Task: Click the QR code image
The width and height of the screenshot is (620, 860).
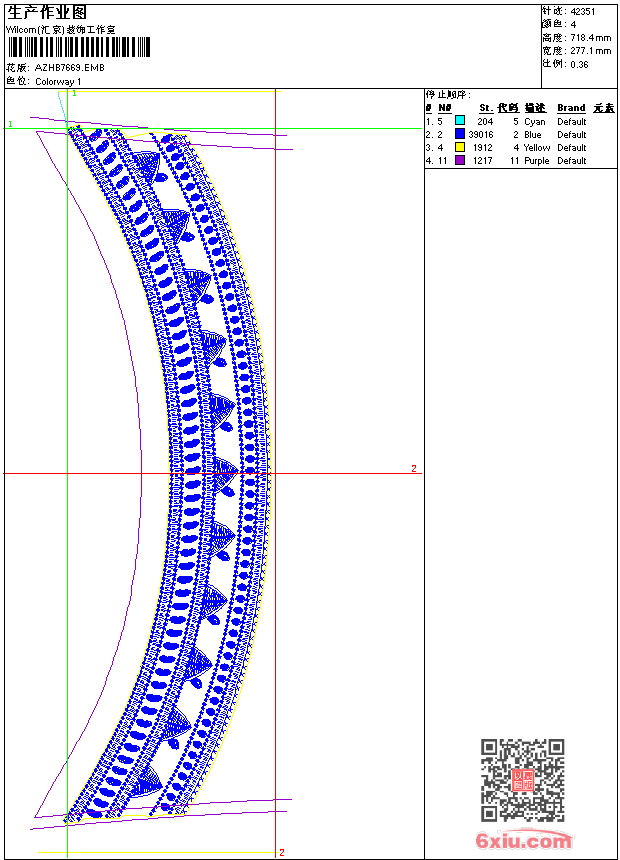Action: pos(522,780)
